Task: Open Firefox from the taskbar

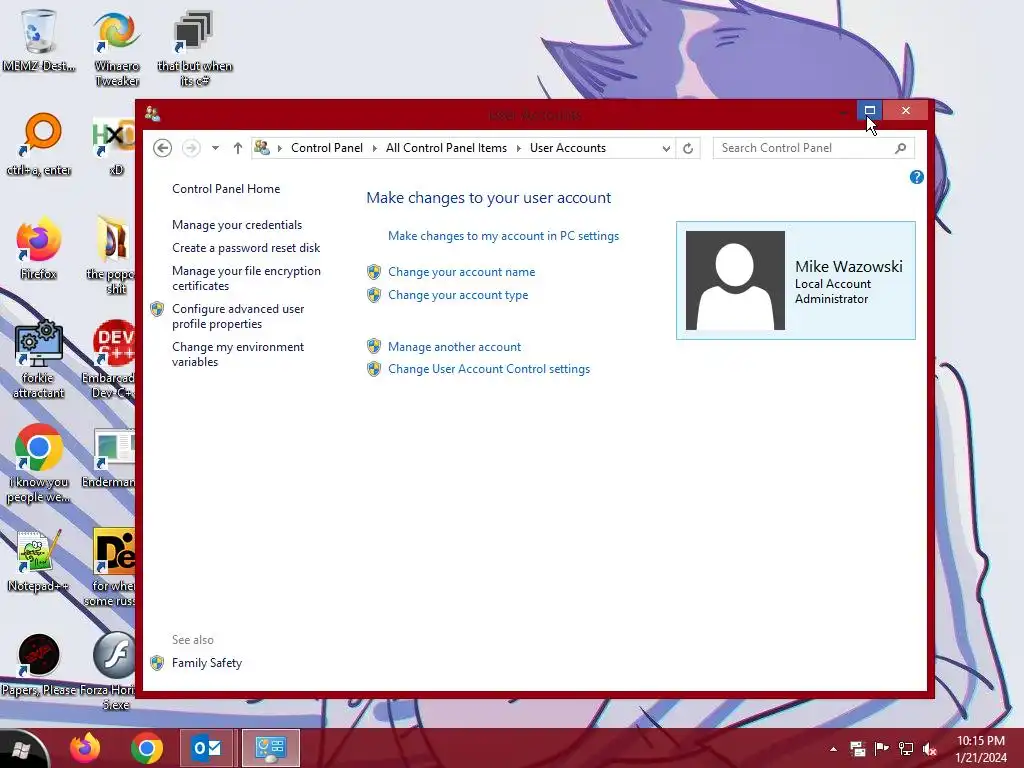Action: tap(85, 748)
